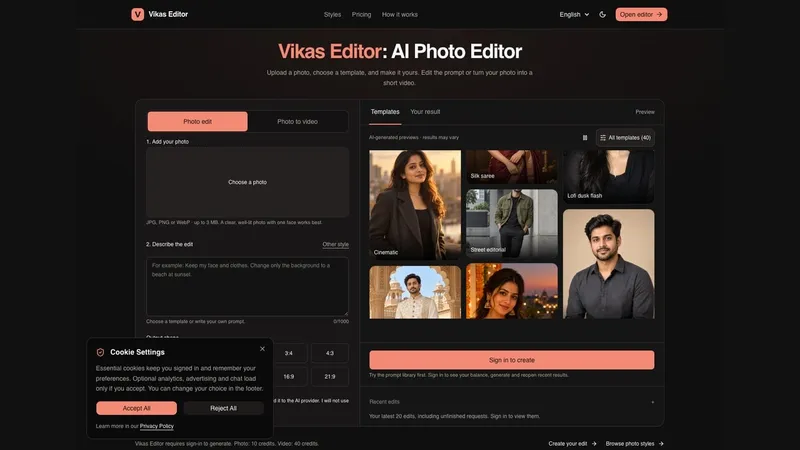Pick the Street editorial template

pos(512,223)
